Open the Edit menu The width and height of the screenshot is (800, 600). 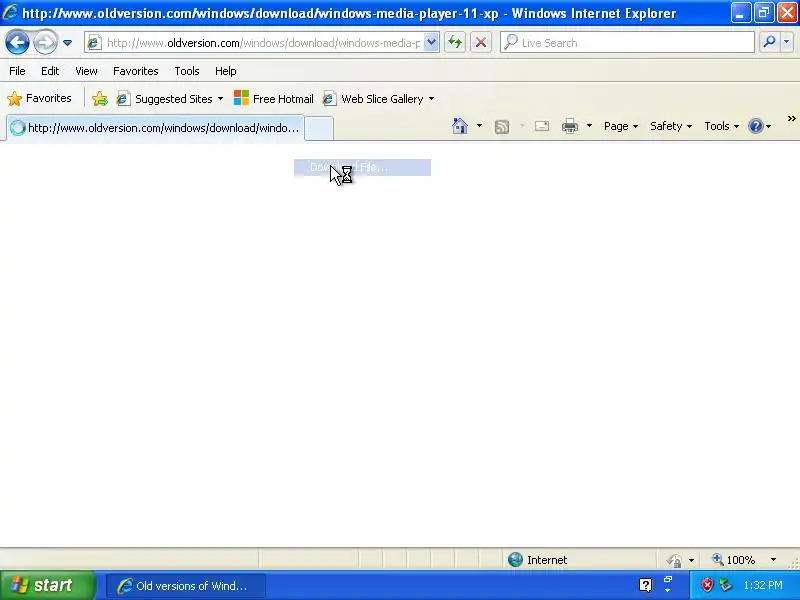coord(50,71)
